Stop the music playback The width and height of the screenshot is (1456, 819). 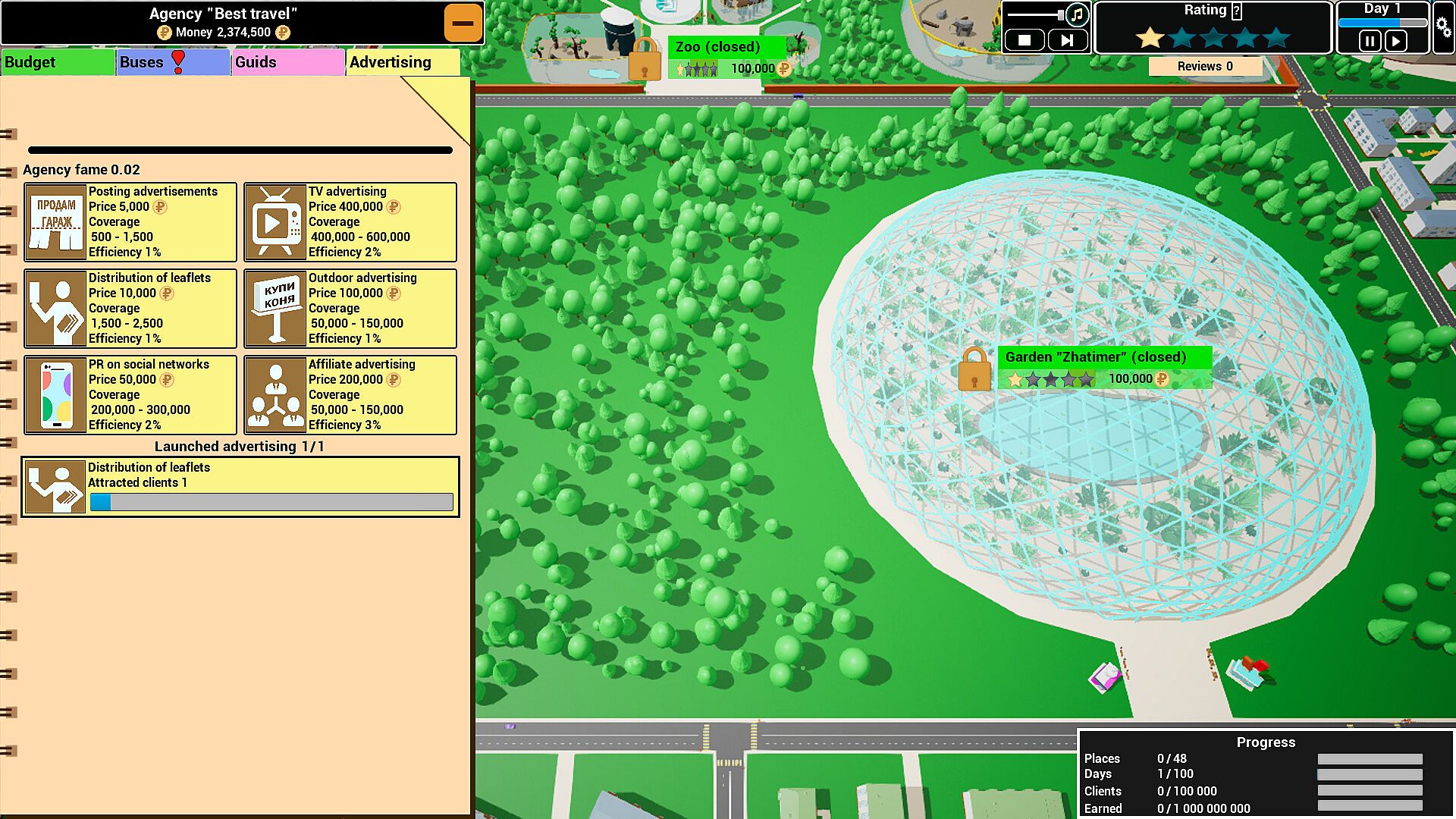coord(1025,40)
